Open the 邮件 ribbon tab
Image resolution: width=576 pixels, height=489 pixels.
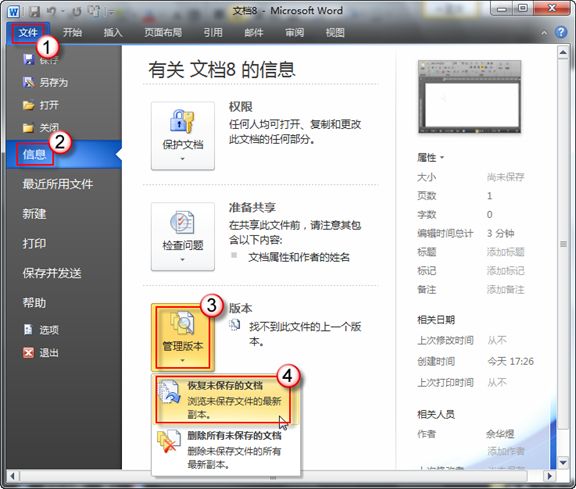click(254, 33)
